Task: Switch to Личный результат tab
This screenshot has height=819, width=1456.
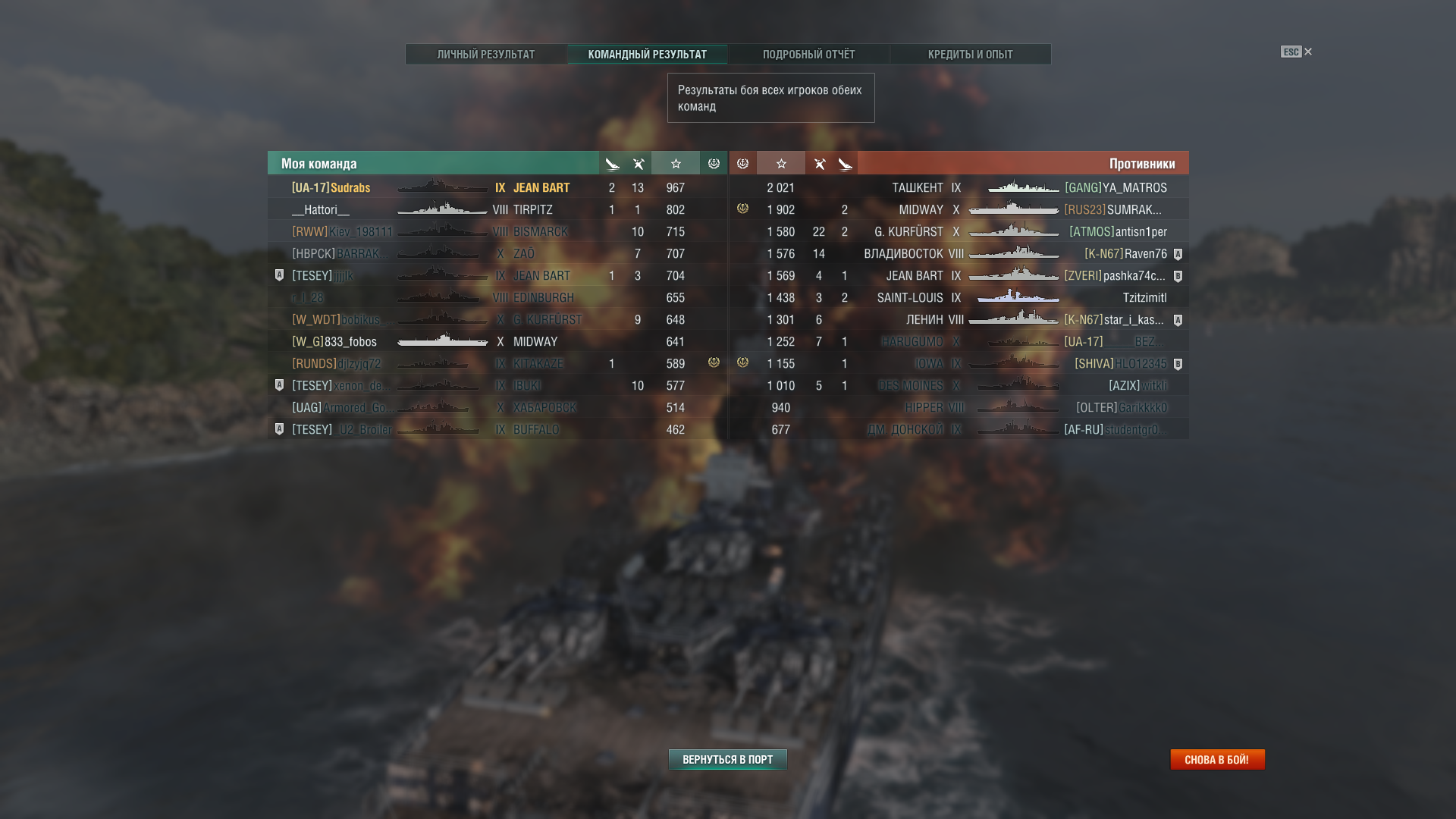Action: coord(486,55)
